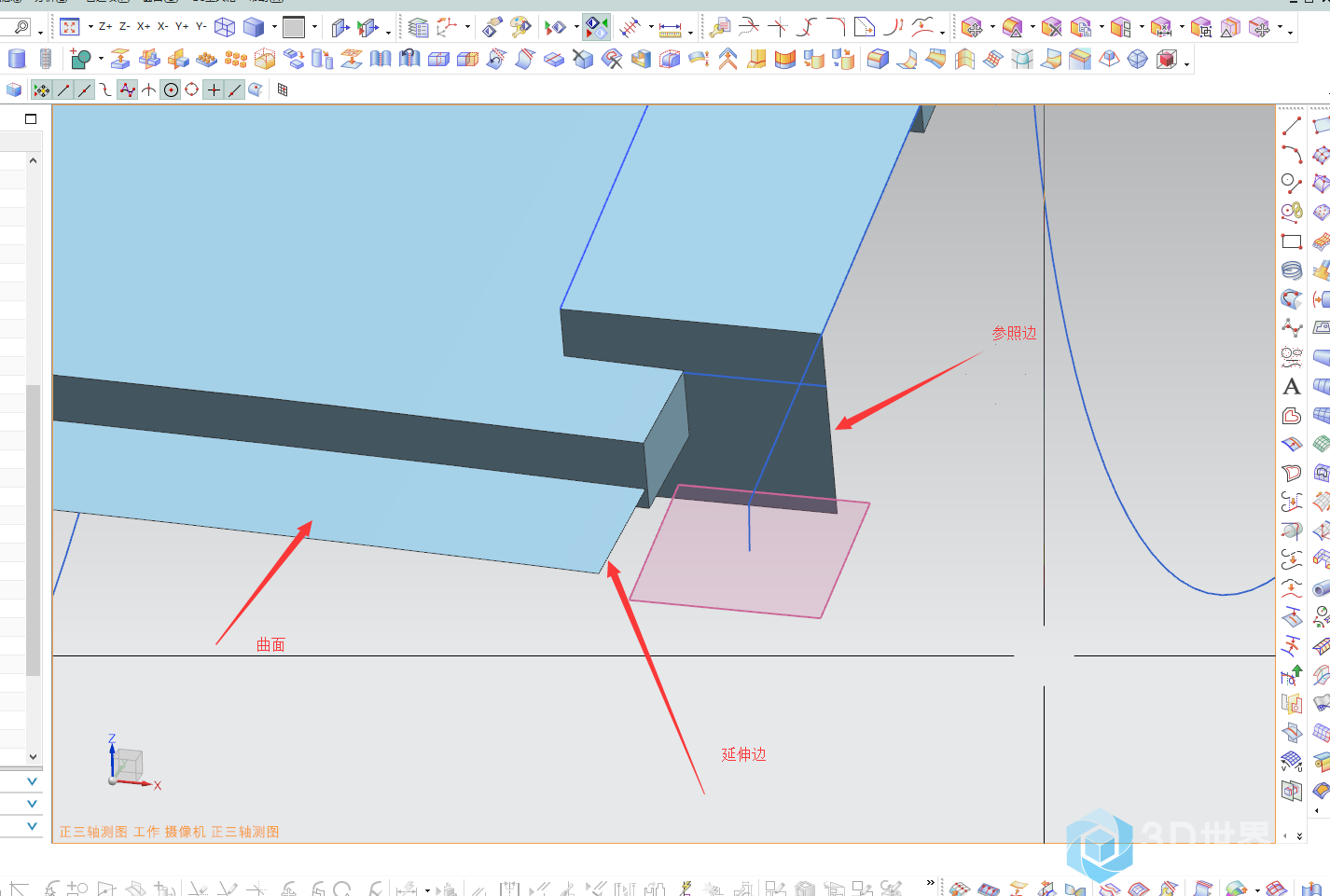
Task: Click the gray background color square
Action: click(294, 27)
